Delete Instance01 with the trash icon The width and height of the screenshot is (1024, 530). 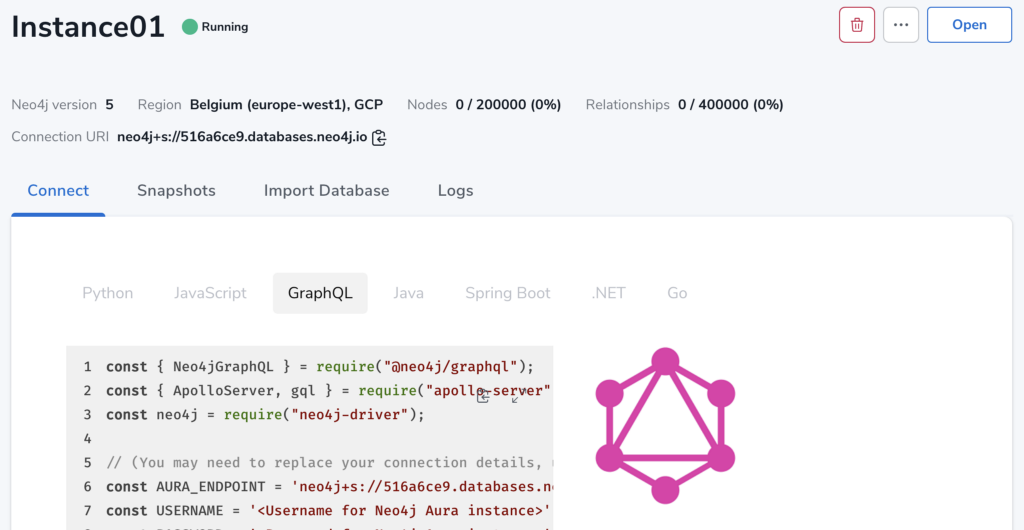(x=857, y=25)
